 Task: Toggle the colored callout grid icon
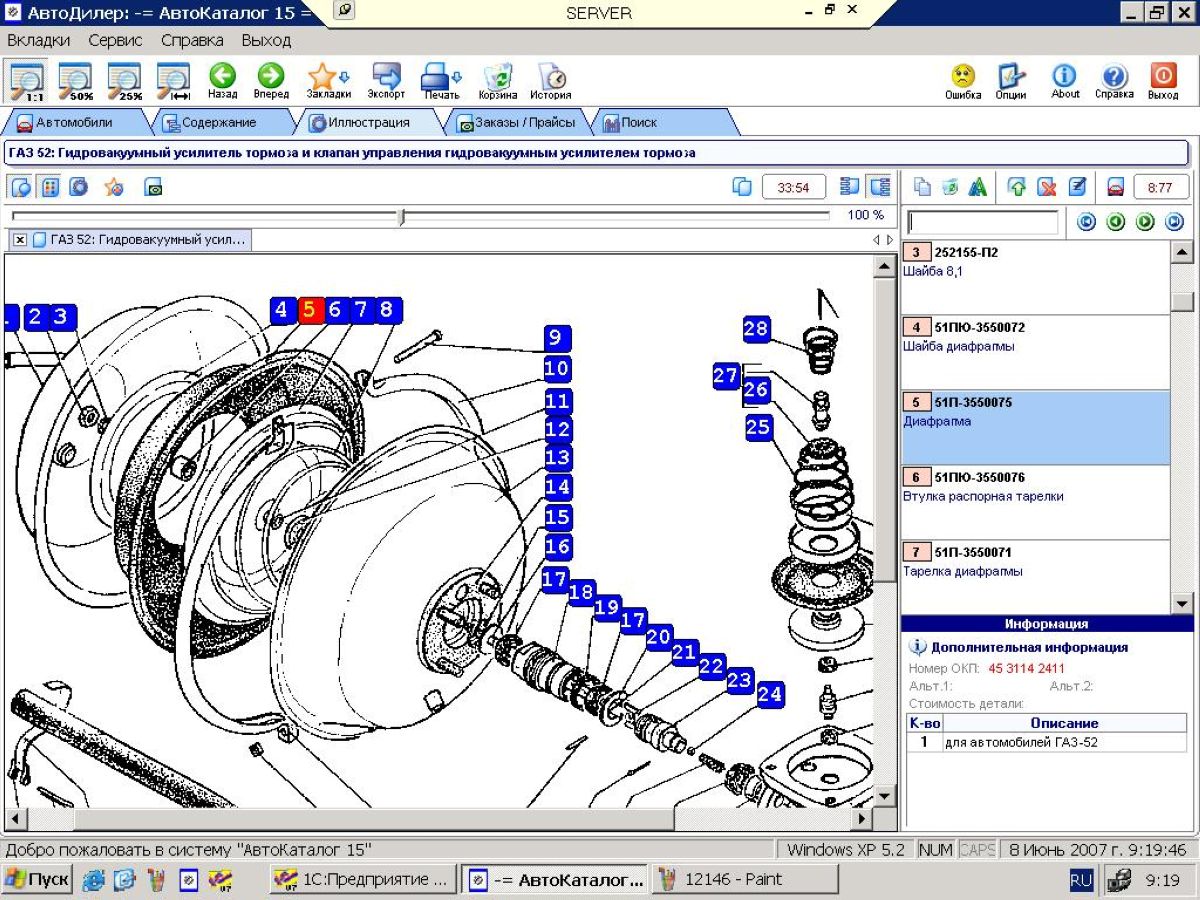click(x=50, y=187)
